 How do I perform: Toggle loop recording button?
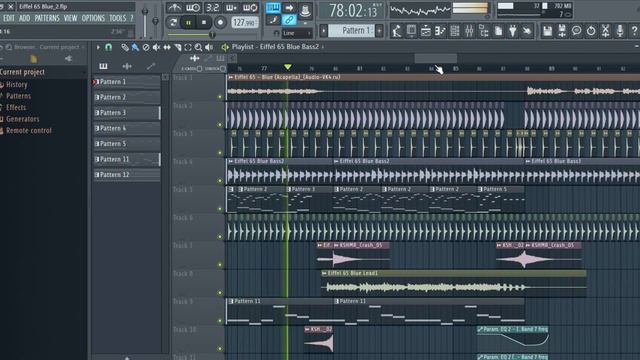[250, 8]
